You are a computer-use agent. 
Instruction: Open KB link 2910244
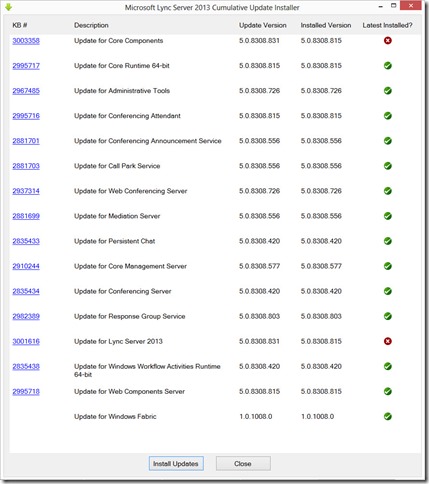(26, 266)
